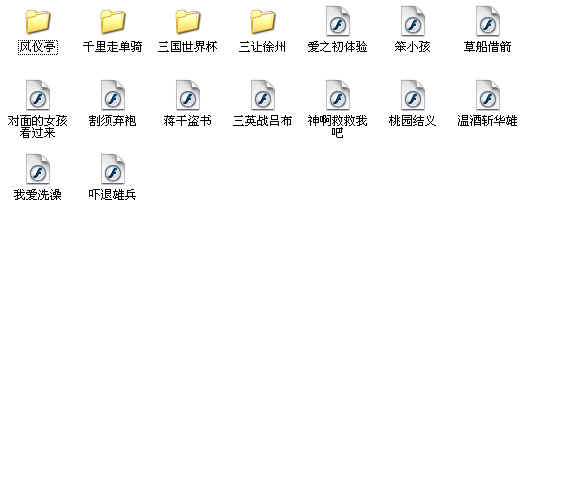Click the 三英战吕布 file name label
This screenshot has width=582, height=481.
262,121
